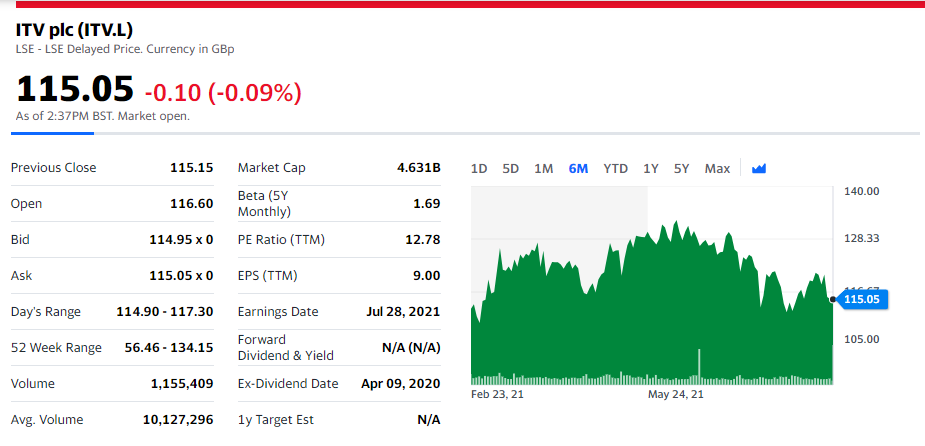Image resolution: width=925 pixels, height=446 pixels.
Task: Click the -0.10 (-0.09%) change value
Action: click(223, 92)
